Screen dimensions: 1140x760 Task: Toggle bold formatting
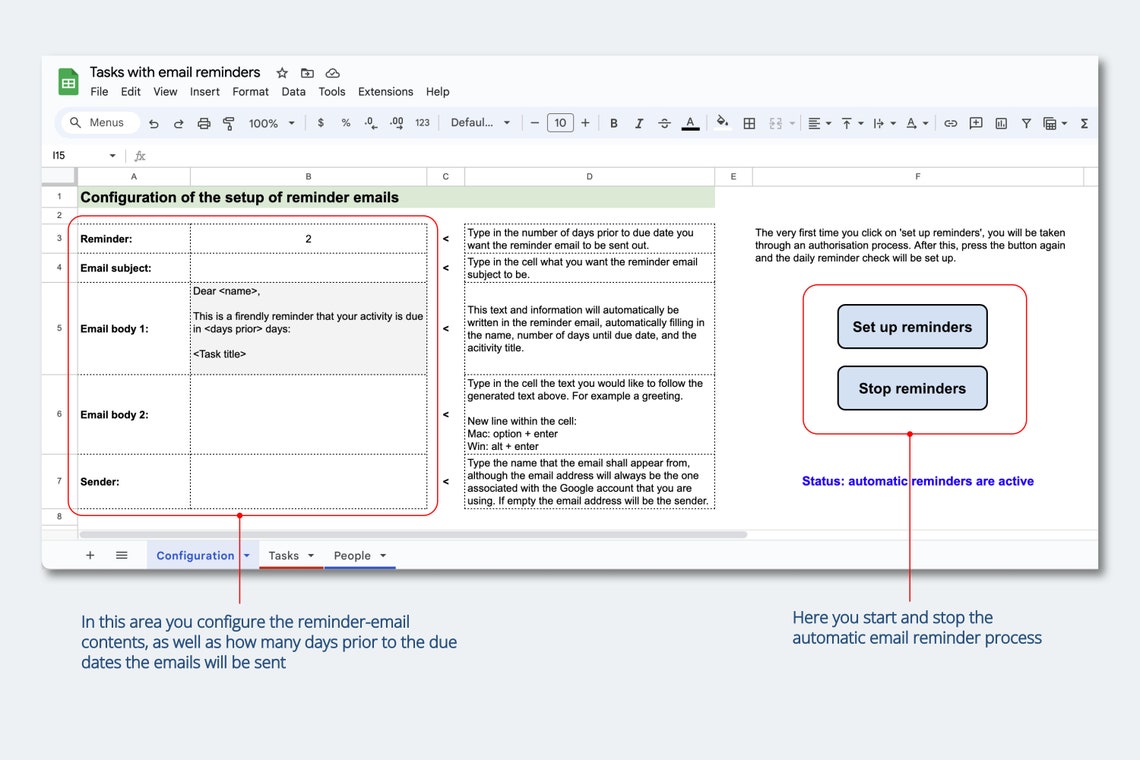pos(614,124)
